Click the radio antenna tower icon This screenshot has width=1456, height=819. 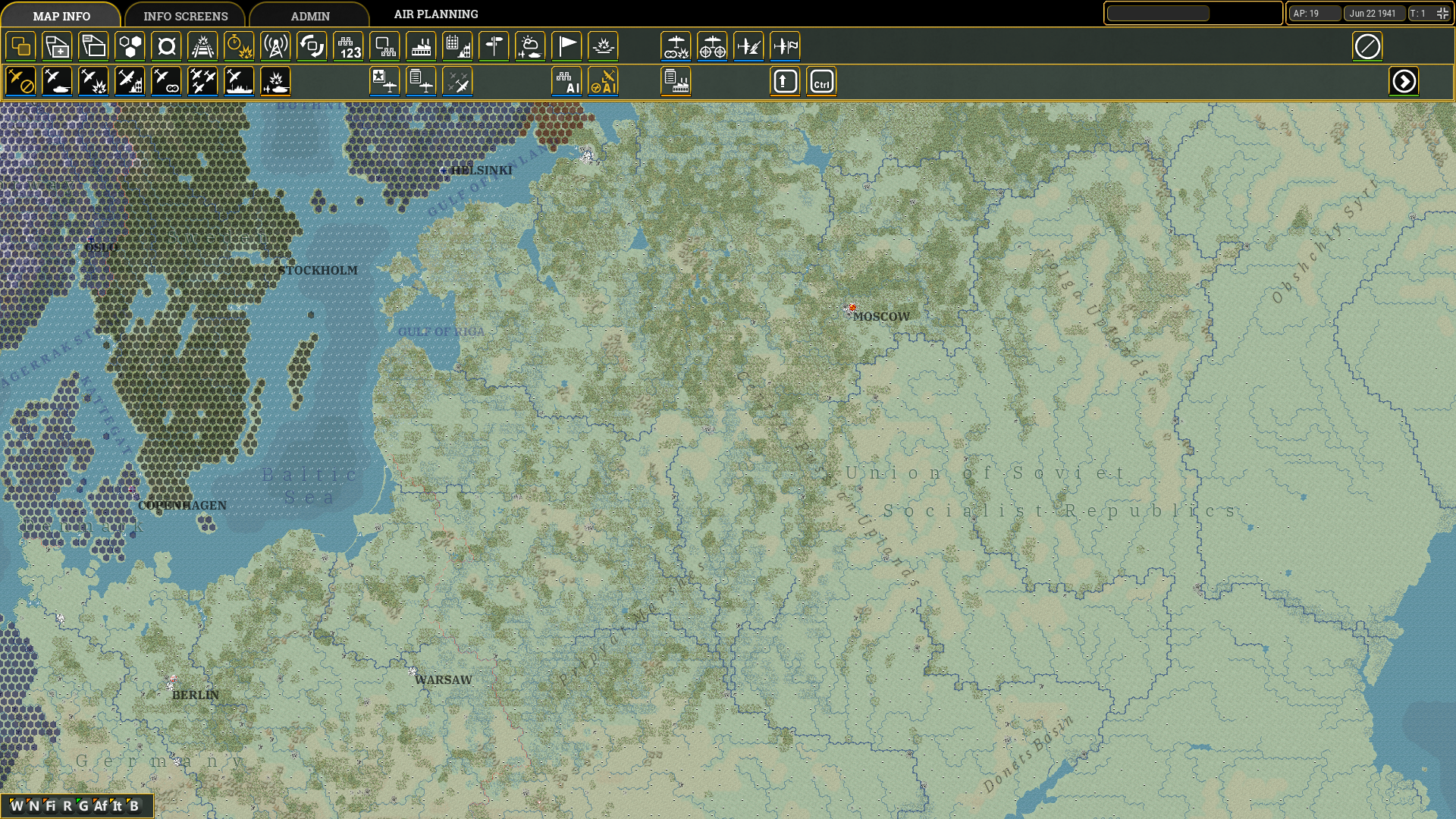click(x=275, y=46)
